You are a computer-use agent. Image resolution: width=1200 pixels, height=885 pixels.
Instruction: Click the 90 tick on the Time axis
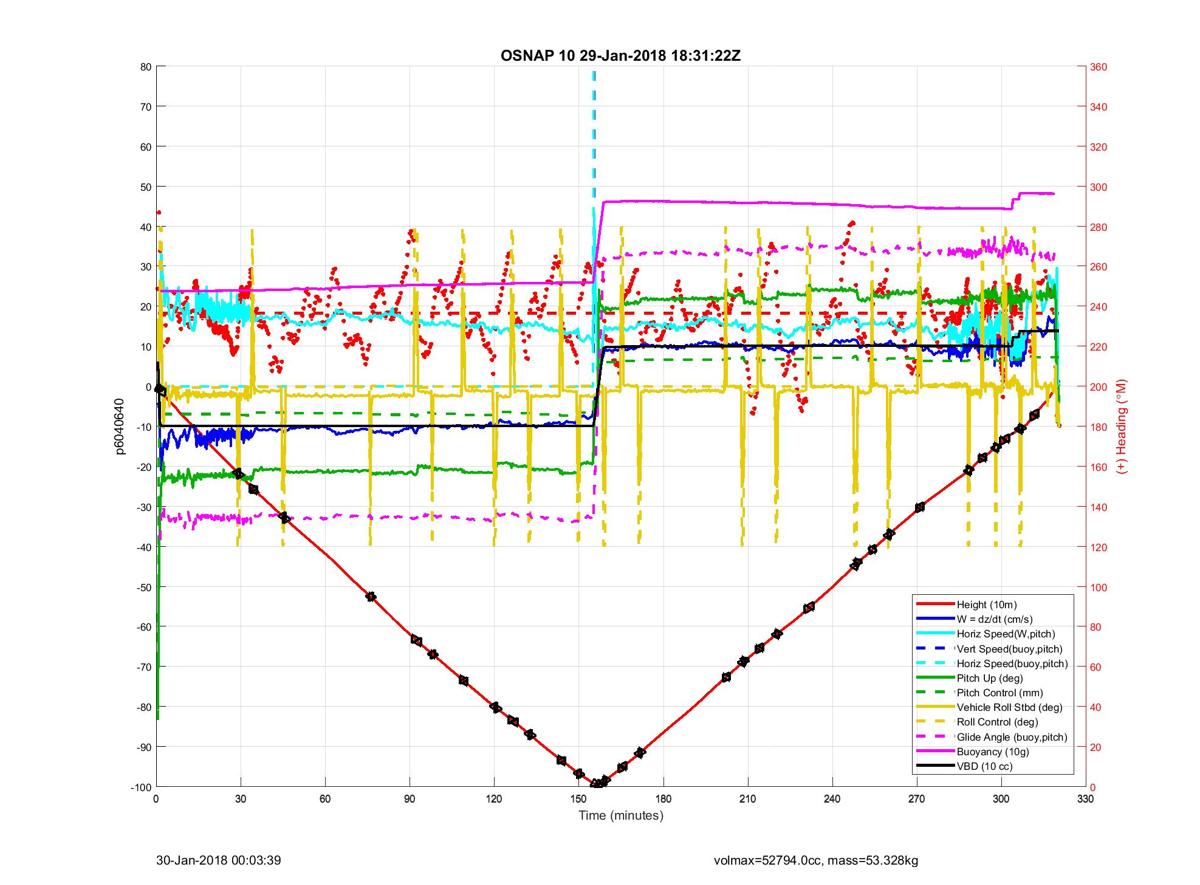(x=409, y=799)
